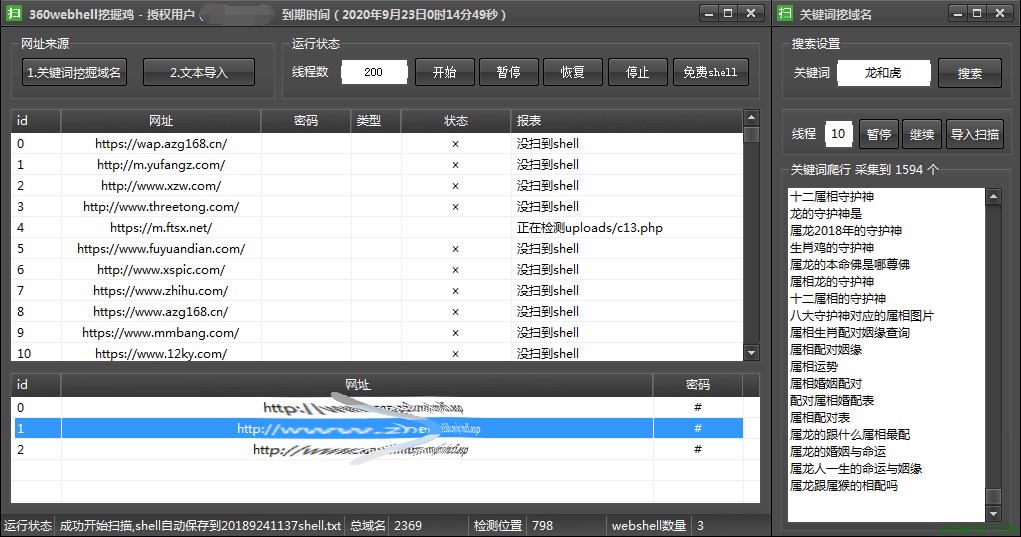Screen dimensions: 1021x537
Task: Select row https://www.12ky.com/
Action: click(377, 353)
